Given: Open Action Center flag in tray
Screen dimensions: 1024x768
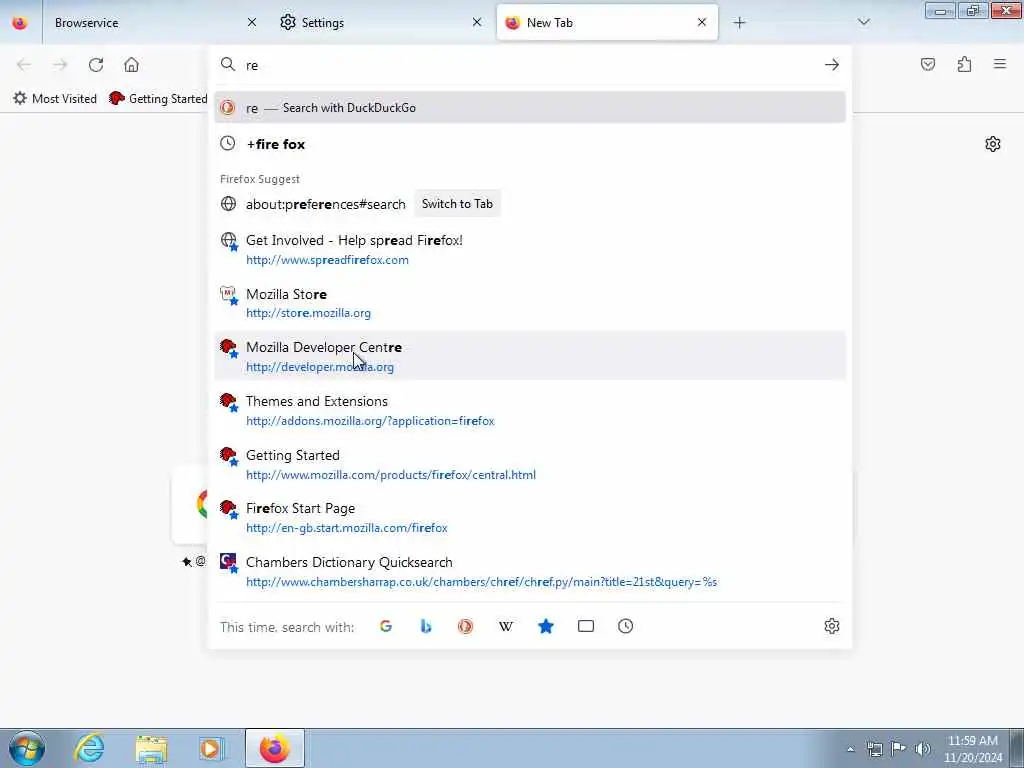Looking at the screenshot, I should pos(899,749).
